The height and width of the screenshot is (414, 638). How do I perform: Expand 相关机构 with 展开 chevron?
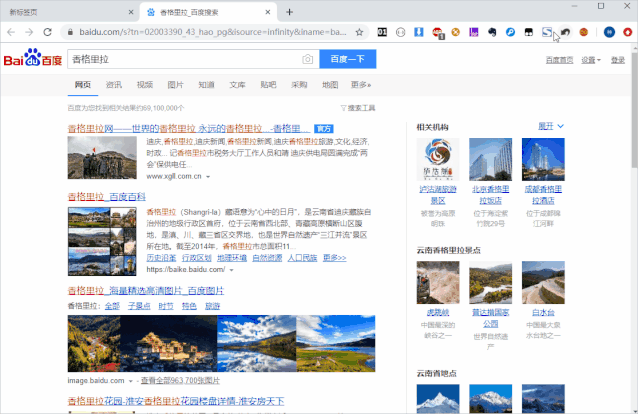click(x=551, y=126)
